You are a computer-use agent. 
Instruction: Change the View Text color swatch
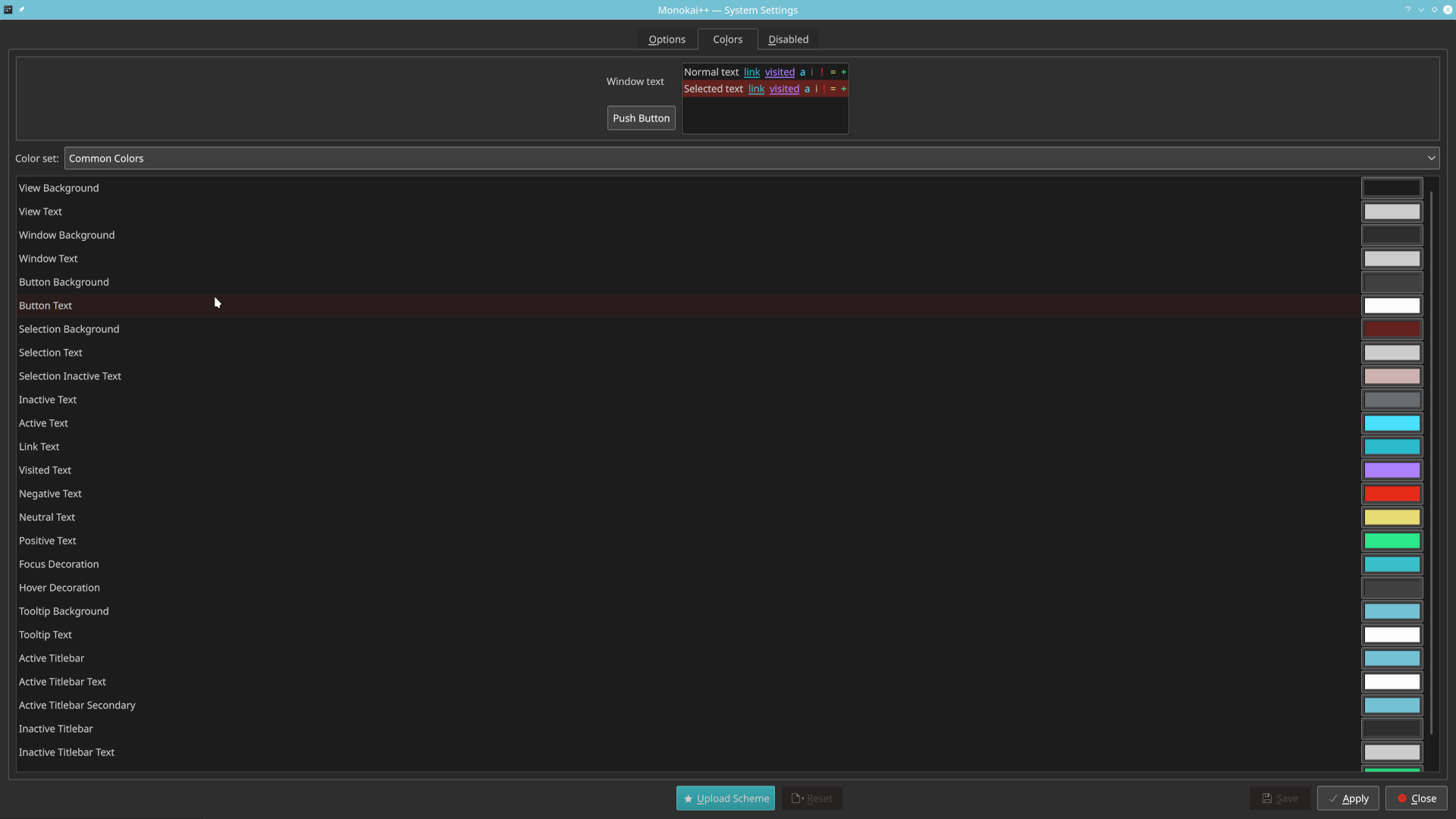[1392, 212]
